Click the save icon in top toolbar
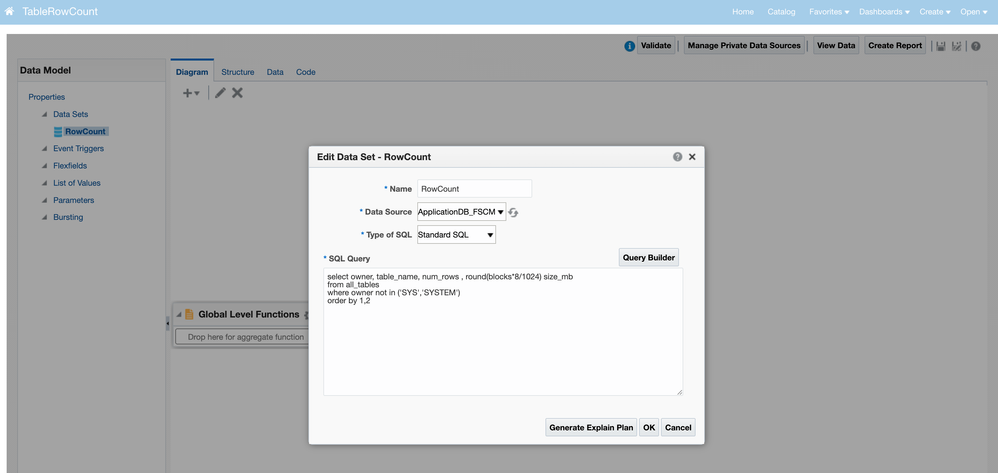This screenshot has width=998, height=473. point(940,46)
